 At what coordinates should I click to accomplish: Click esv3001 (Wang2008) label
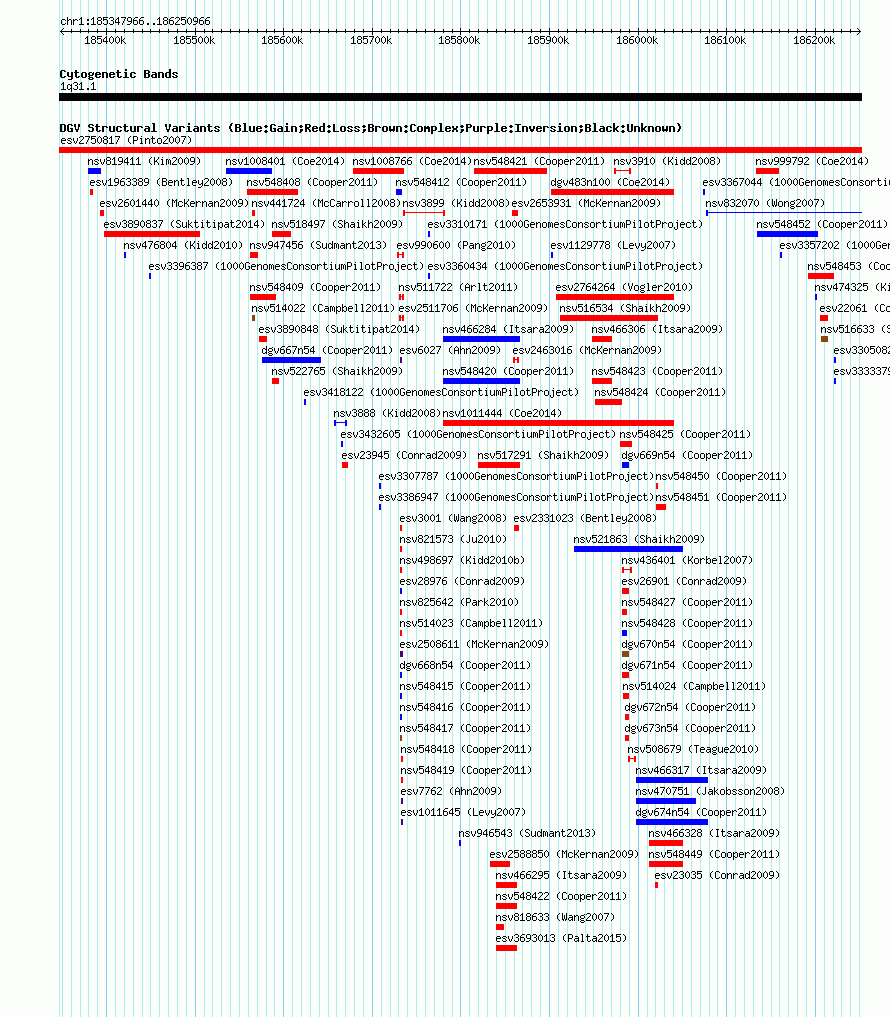453,518
